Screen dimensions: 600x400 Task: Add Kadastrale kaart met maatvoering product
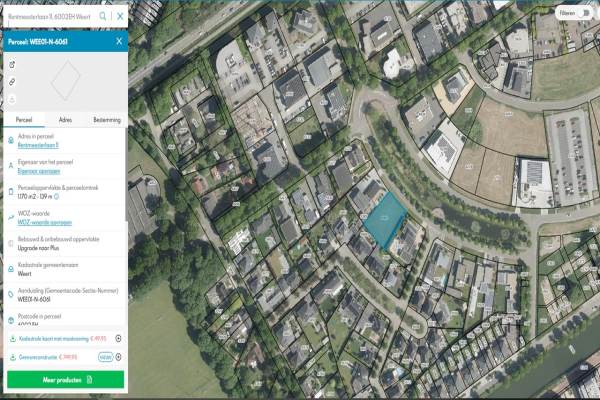click(118, 339)
